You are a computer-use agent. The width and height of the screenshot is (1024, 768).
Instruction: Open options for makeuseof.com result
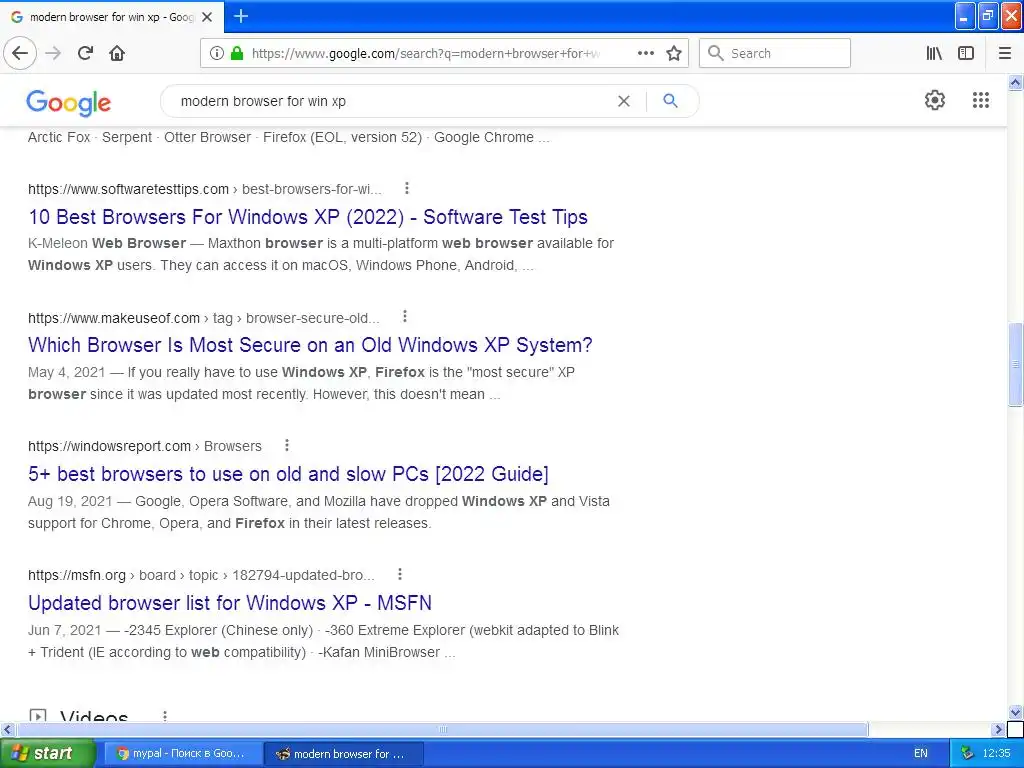click(405, 317)
